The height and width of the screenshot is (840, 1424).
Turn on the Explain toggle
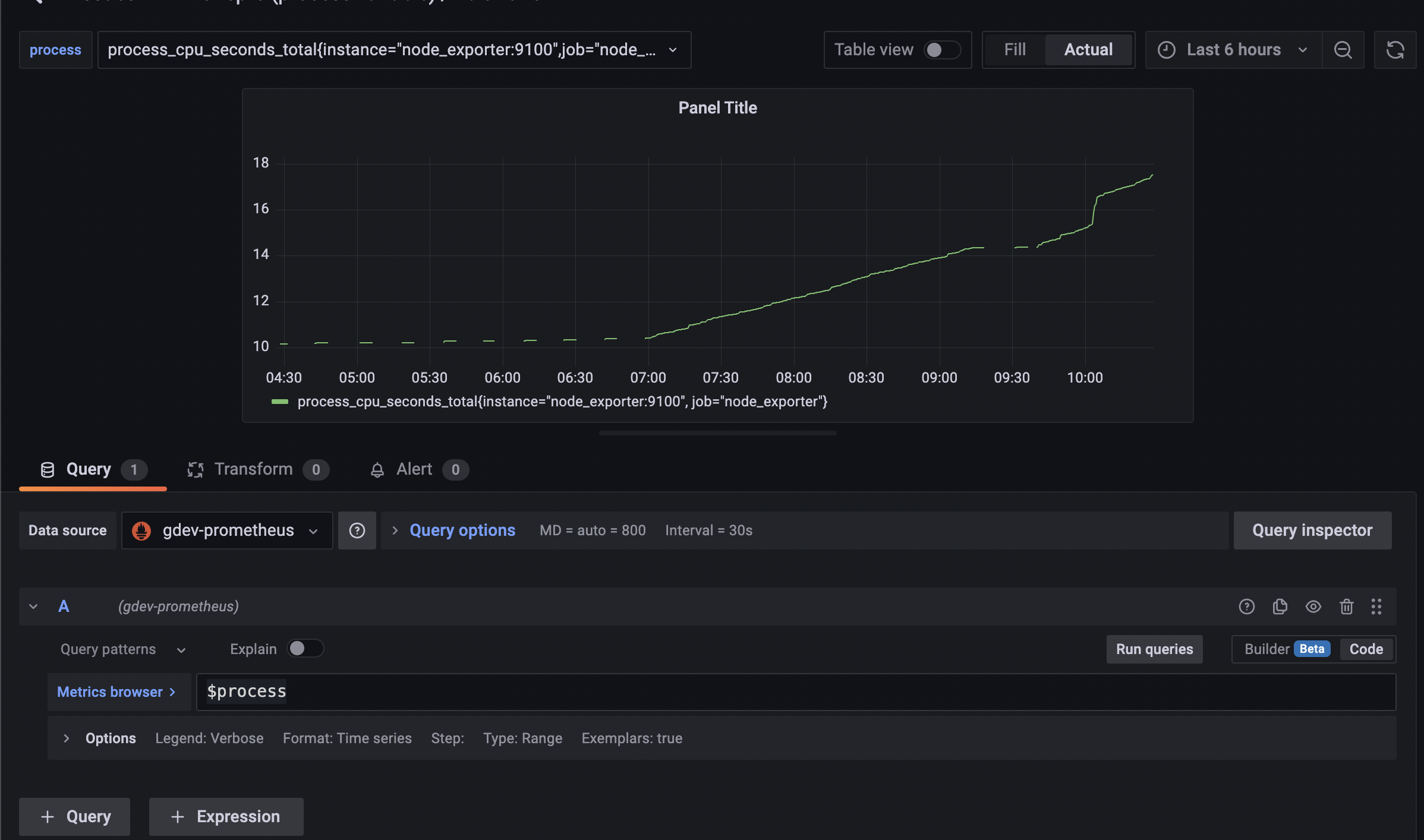(305, 649)
